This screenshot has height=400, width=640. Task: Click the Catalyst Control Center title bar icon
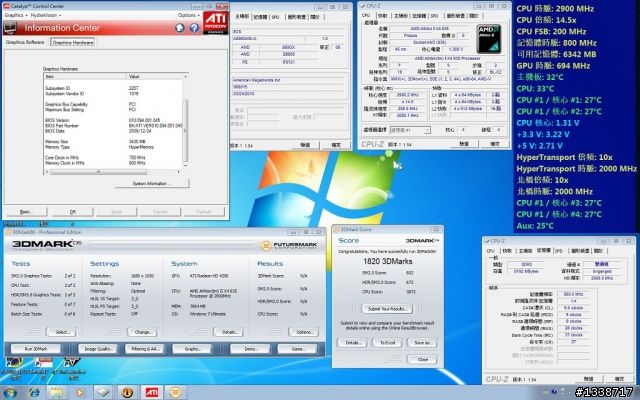pyautogui.click(x=6, y=6)
